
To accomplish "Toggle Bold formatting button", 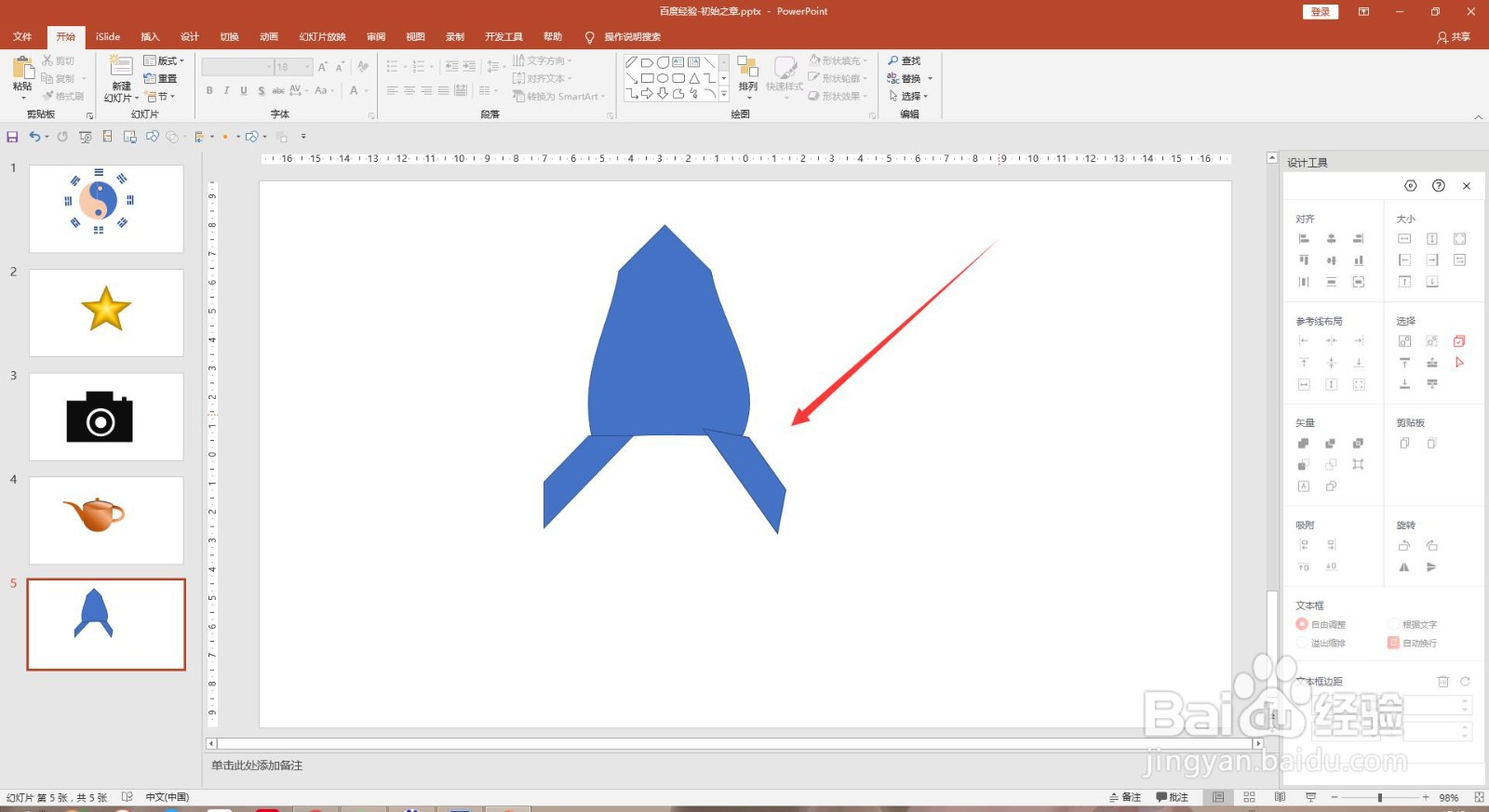I will point(209,90).
